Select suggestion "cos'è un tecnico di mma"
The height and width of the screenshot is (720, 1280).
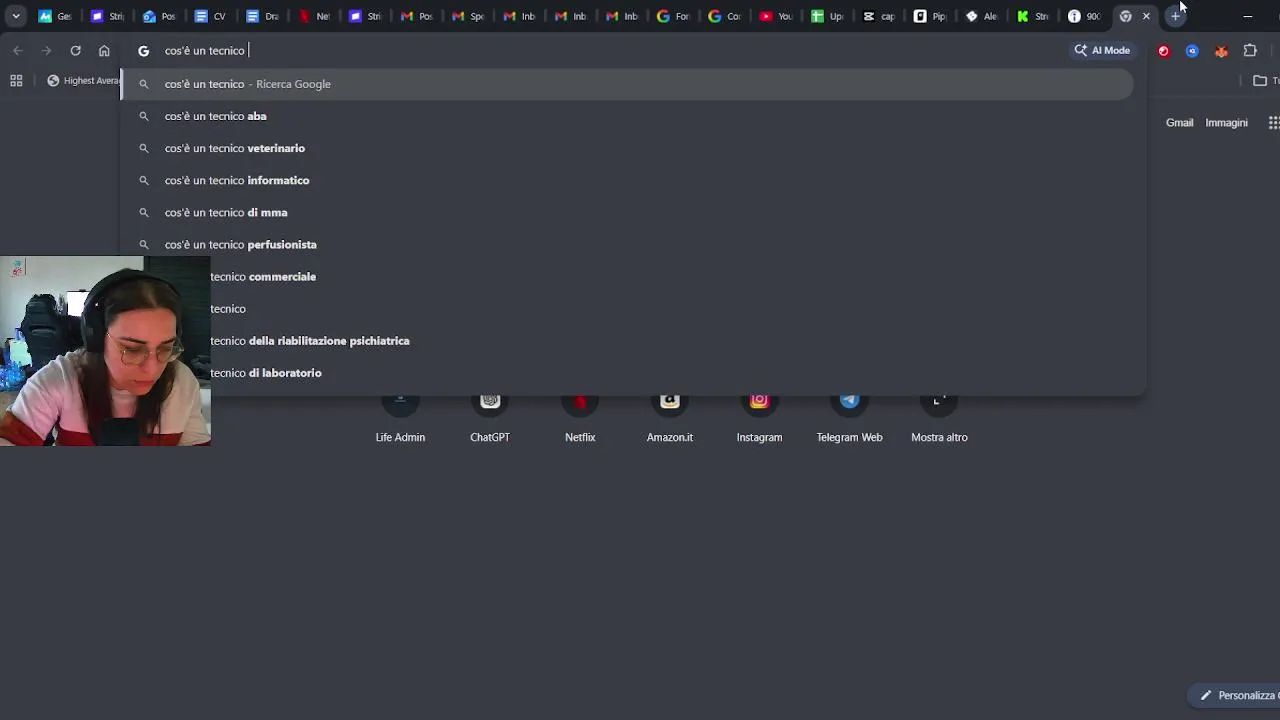(627, 212)
